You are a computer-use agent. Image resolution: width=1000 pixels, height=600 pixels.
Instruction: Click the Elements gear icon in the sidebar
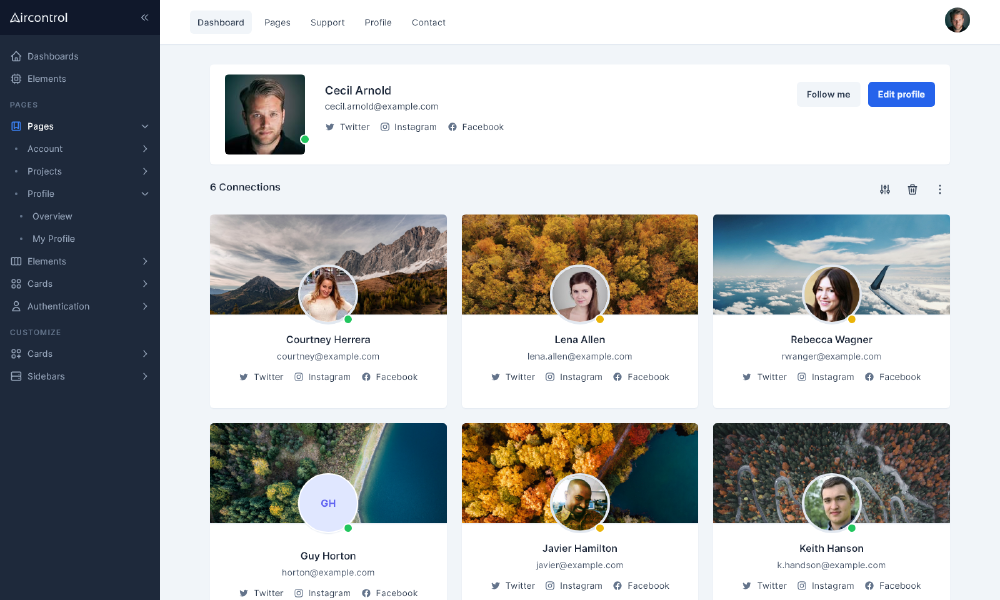click(14, 78)
